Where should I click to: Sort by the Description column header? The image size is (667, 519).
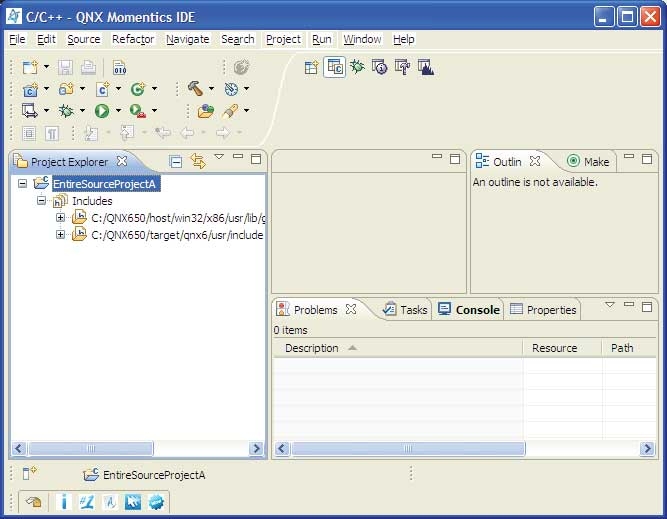pyautogui.click(x=312, y=348)
